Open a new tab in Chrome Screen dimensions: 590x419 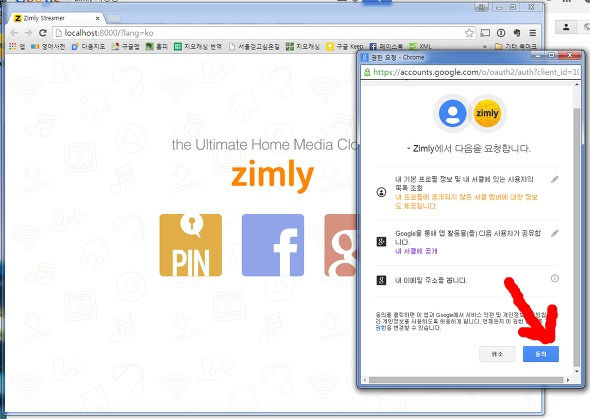coord(114,18)
